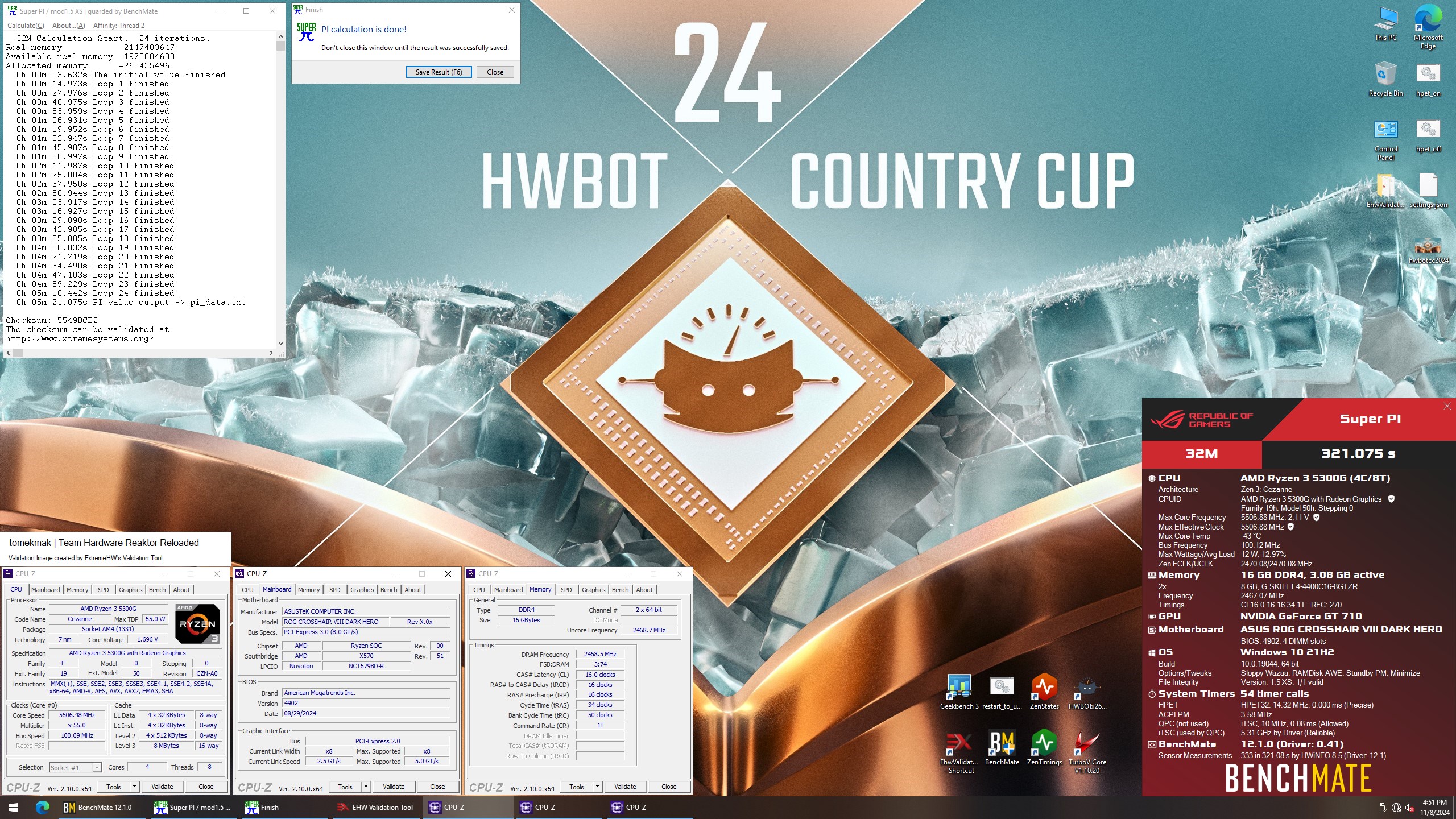The height and width of the screenshot is (819, 1456).
Task: Select the restart_to_u... desktop shortcut
Action: click(1002, 692)
